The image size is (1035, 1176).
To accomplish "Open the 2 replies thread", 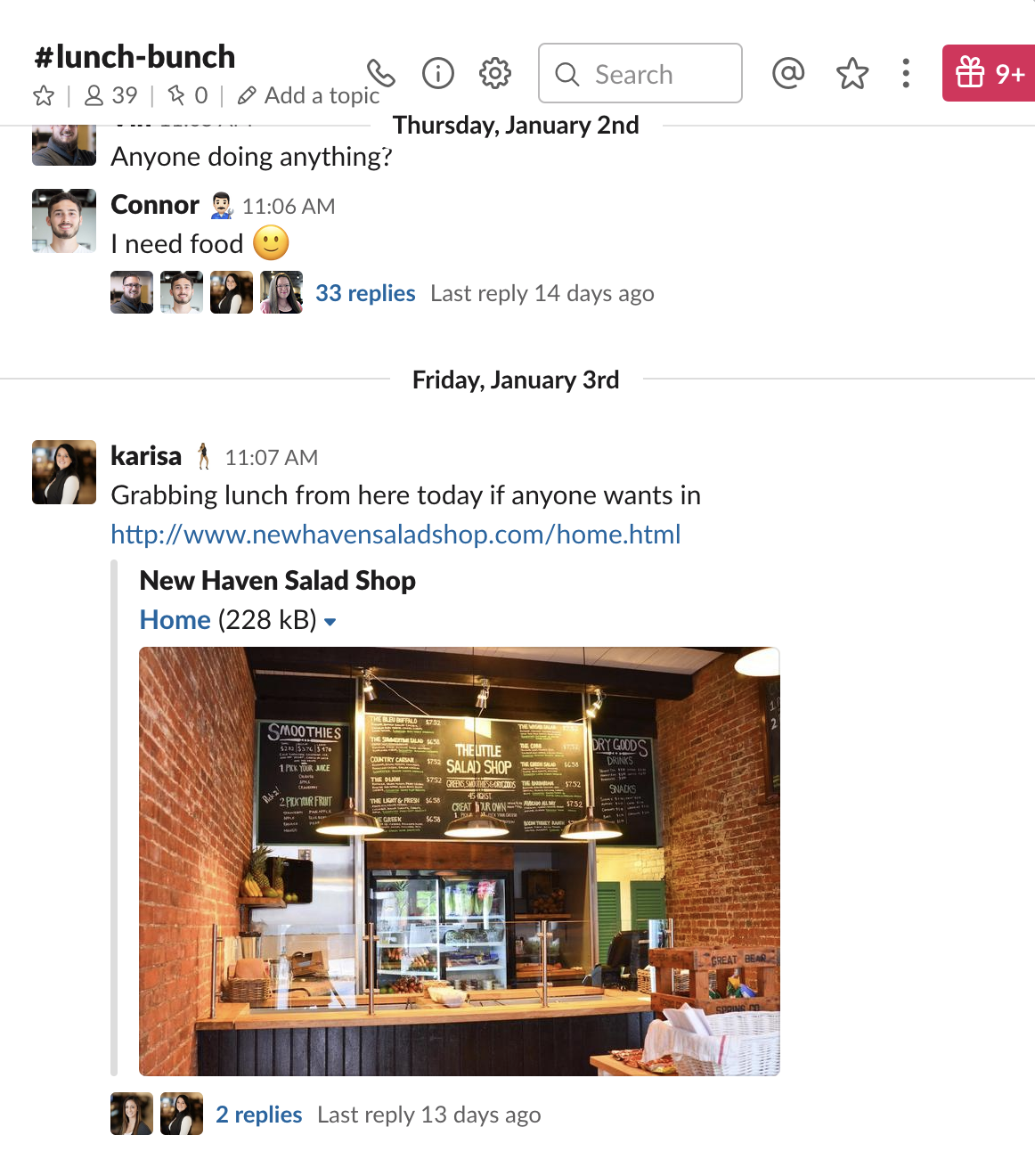I will point(259,1115).
